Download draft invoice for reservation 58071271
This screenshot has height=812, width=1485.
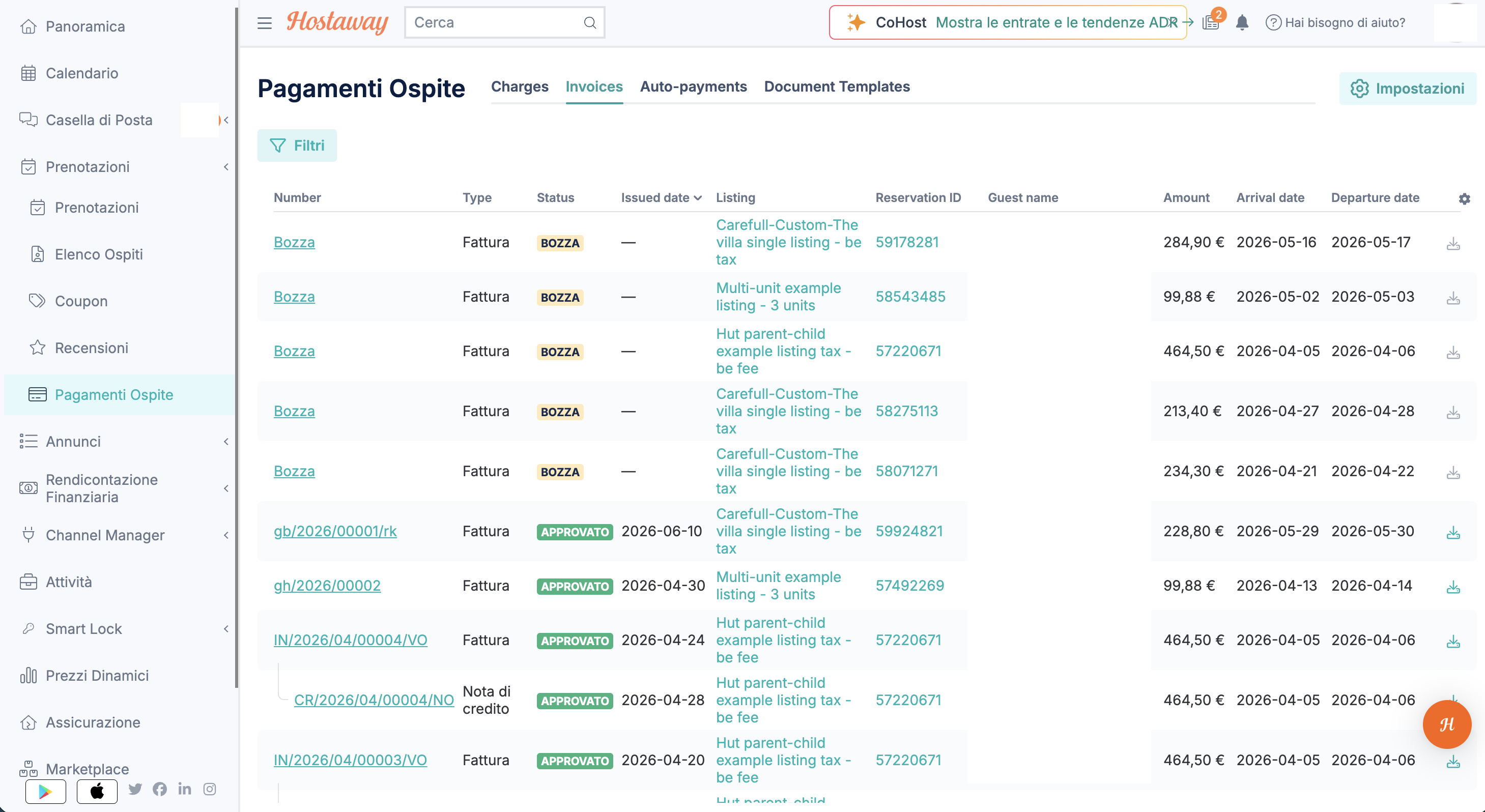pos(1453,473)
